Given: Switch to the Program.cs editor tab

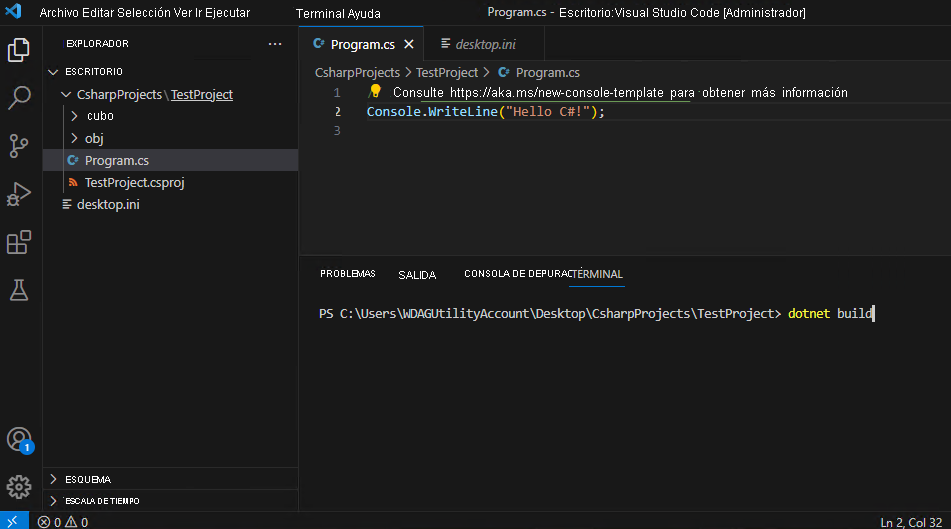Looking at the screenshot, I should point(362,44).
